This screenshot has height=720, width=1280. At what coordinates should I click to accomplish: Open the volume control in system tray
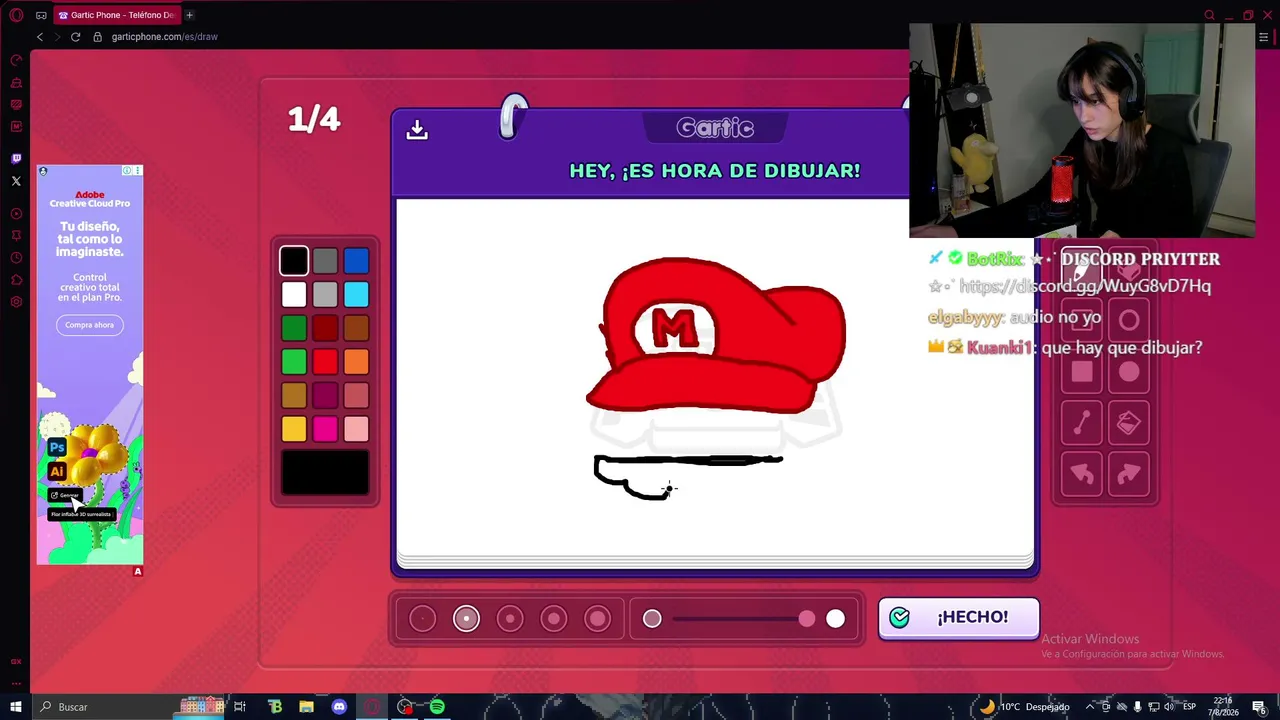(1168, 707)
